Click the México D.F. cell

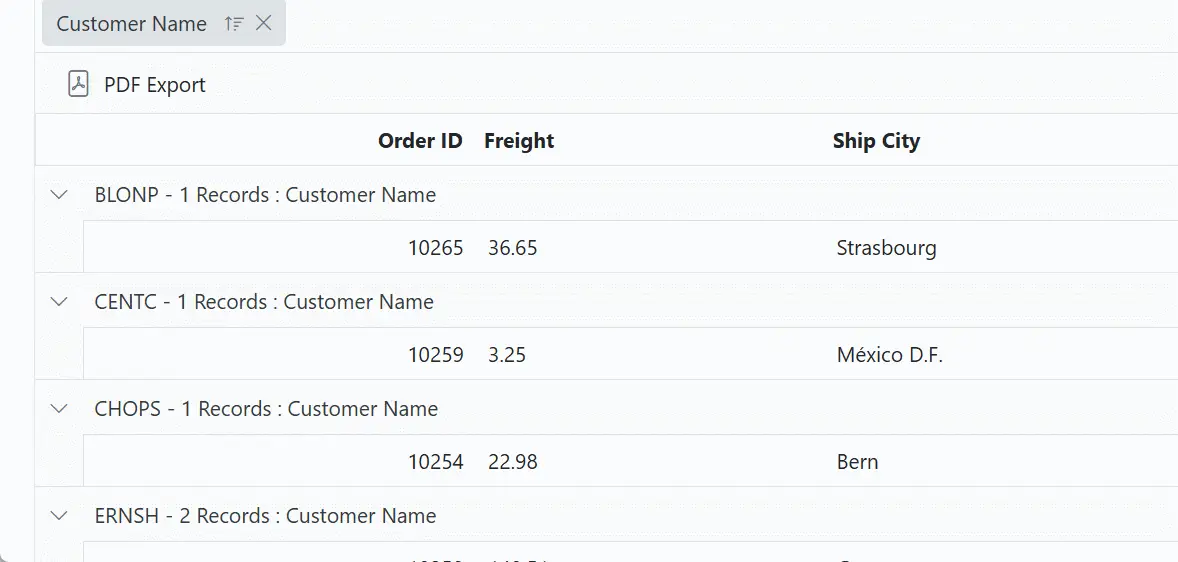tap(889, 355)
